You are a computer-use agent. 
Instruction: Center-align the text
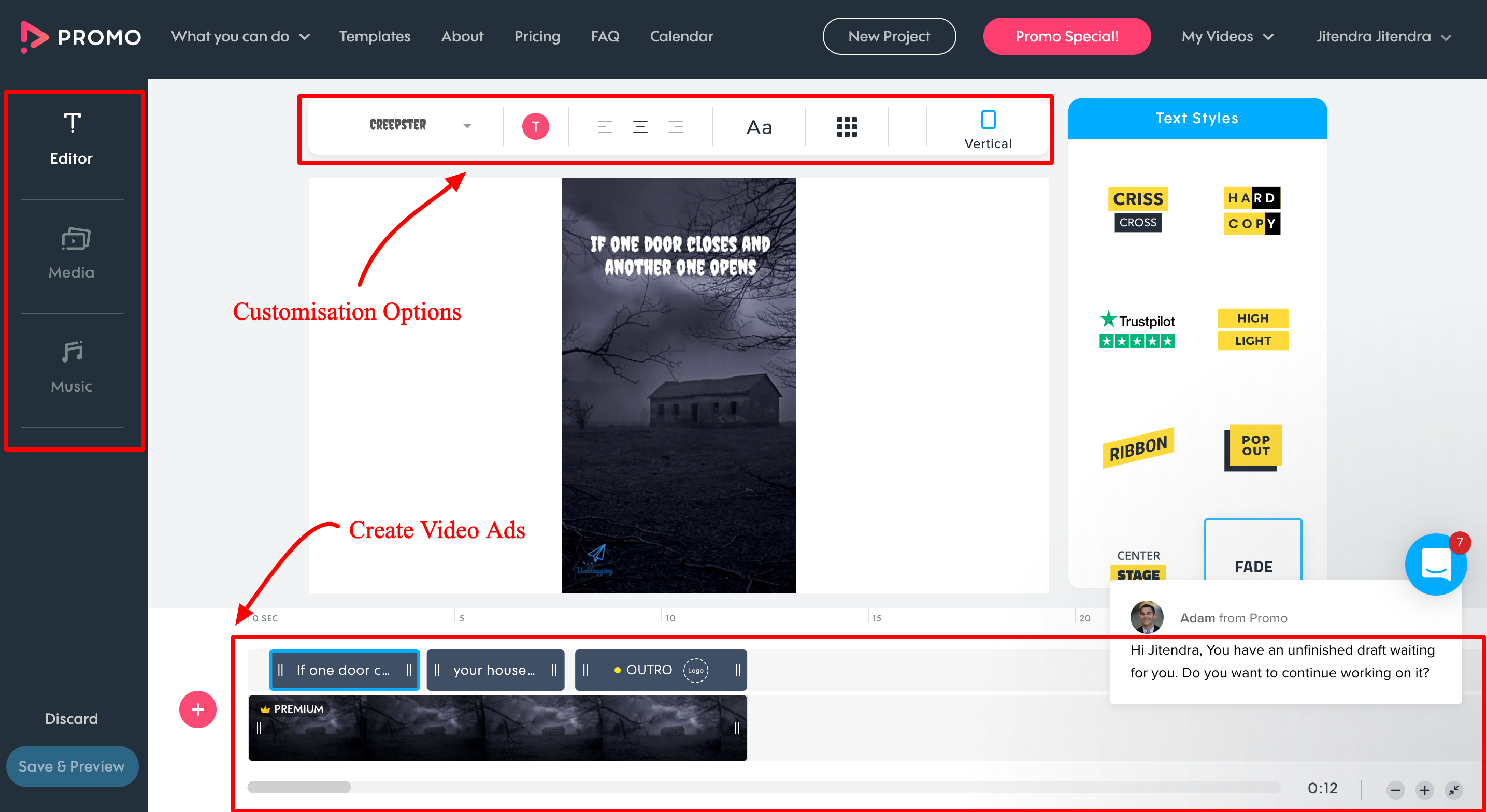pyautogui.click(x=639, y=126)
